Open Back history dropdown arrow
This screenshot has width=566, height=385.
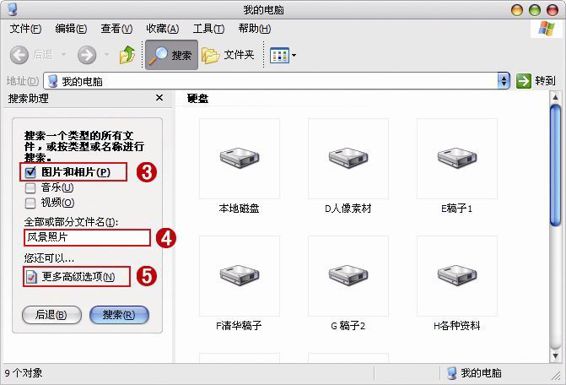tap(64, 55)
